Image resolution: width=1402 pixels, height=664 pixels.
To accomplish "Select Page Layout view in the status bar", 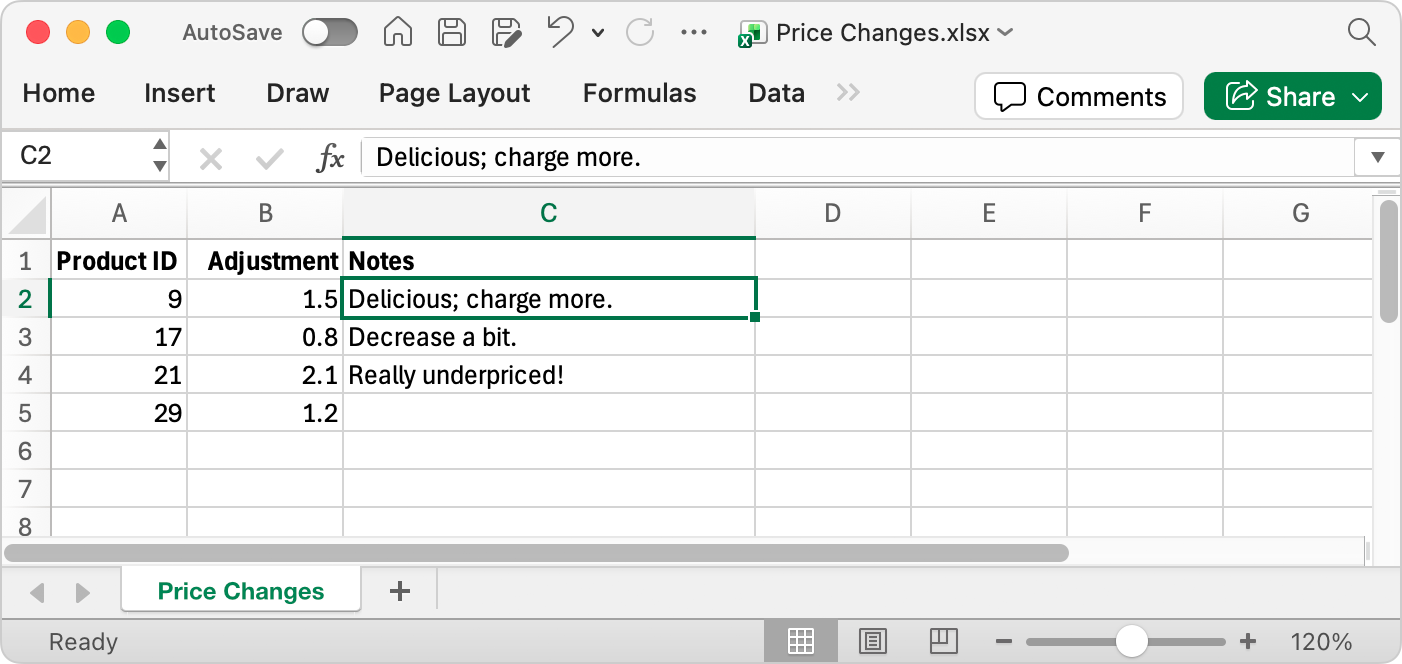I will click(x=872, y=641).
